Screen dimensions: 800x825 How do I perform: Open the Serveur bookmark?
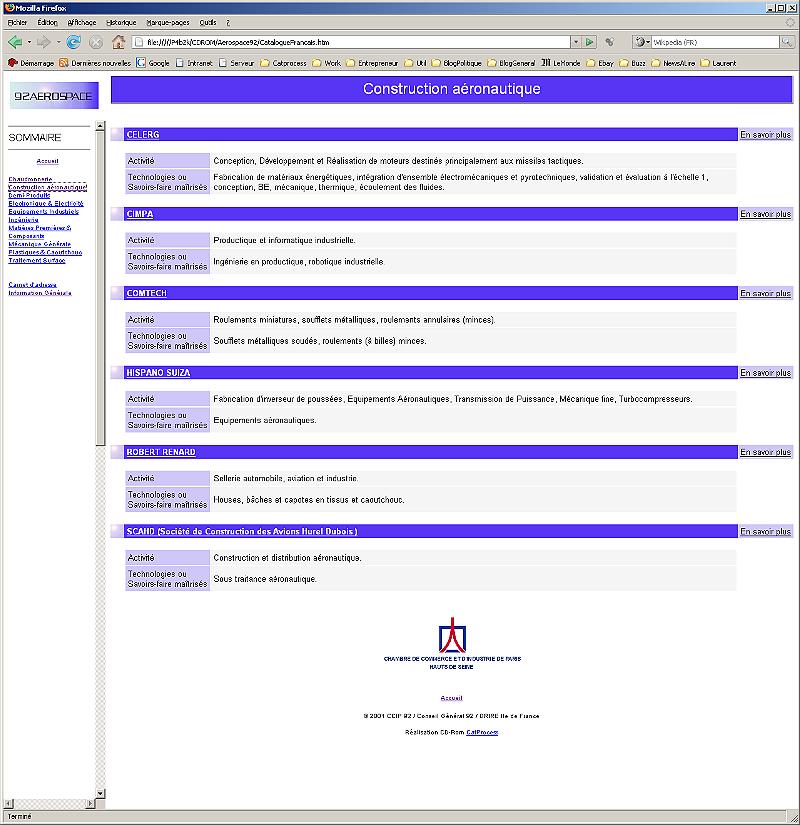tap(236, 63)
